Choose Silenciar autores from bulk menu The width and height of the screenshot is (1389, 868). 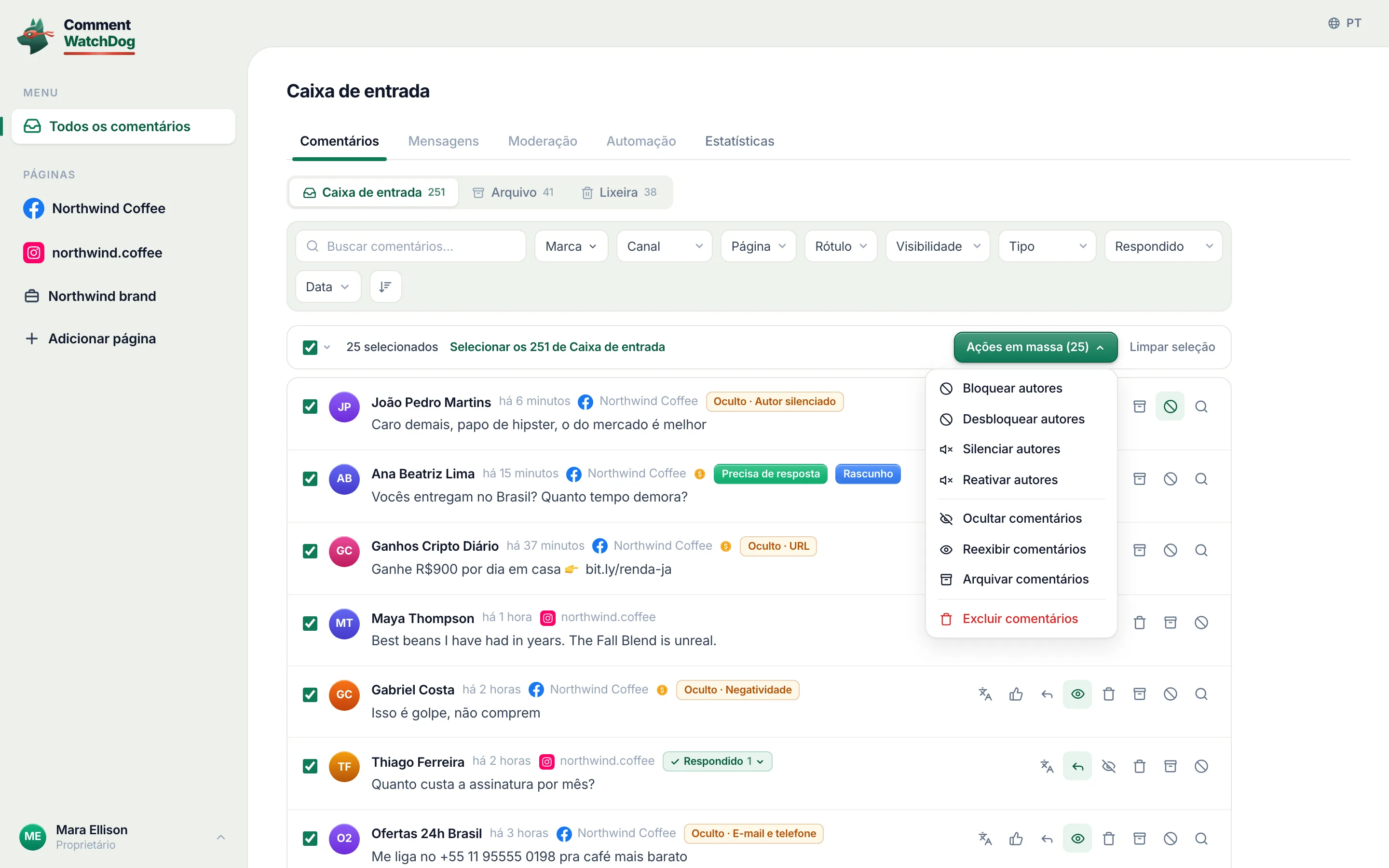(x=1021, y=449)
